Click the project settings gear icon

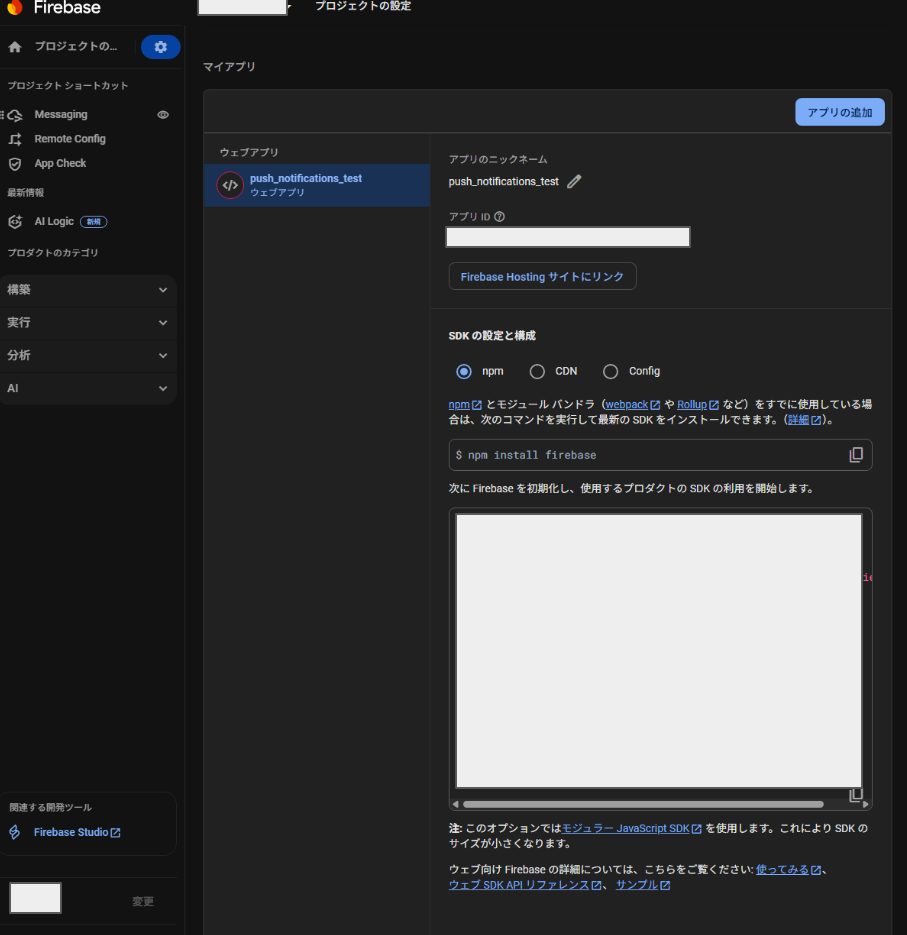[160, 47]
